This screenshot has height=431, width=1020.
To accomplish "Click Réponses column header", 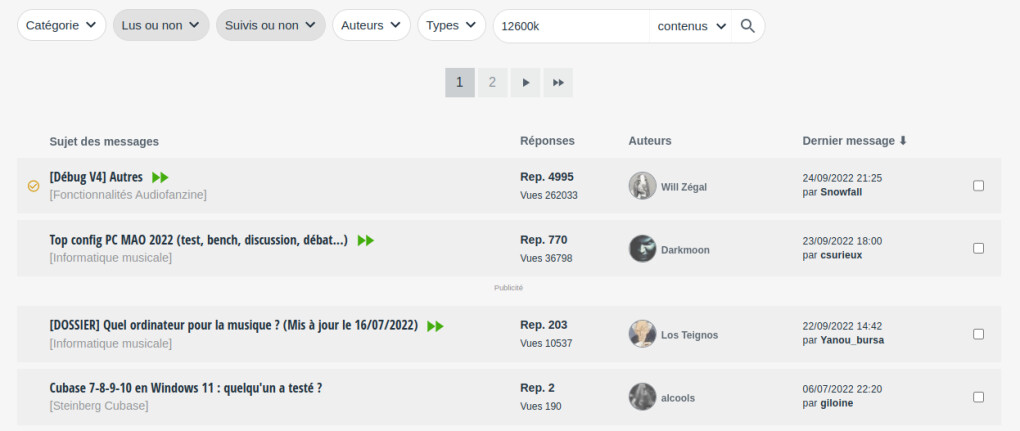I will tap(548, 141).
